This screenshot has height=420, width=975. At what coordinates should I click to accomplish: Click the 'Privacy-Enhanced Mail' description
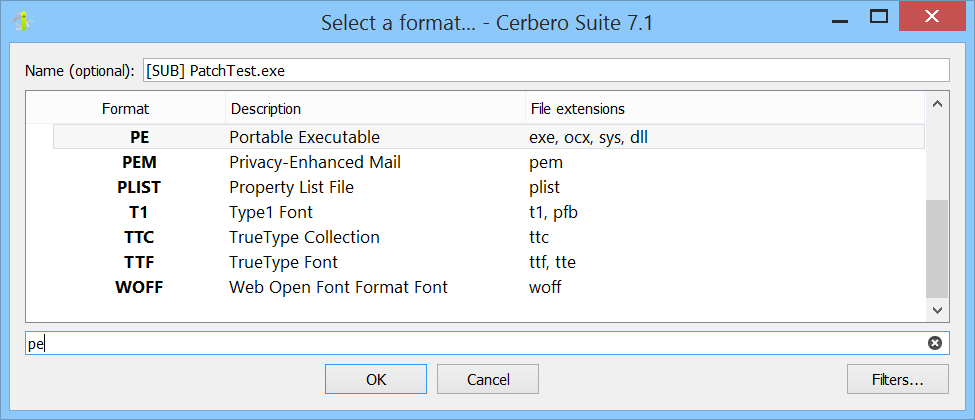click(315, 162)
